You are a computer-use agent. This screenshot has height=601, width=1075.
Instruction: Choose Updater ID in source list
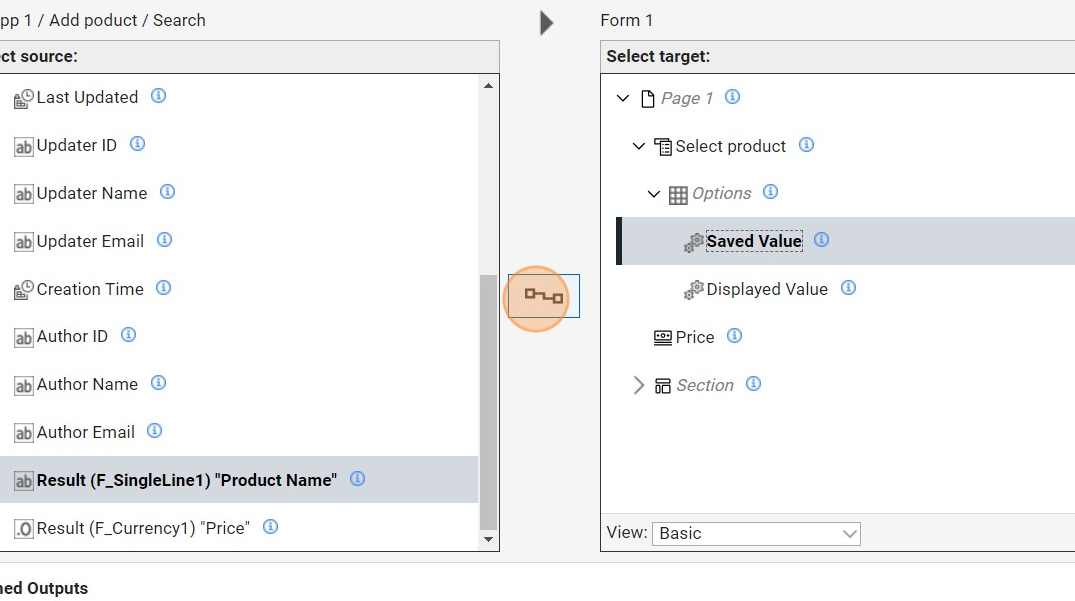77,145
